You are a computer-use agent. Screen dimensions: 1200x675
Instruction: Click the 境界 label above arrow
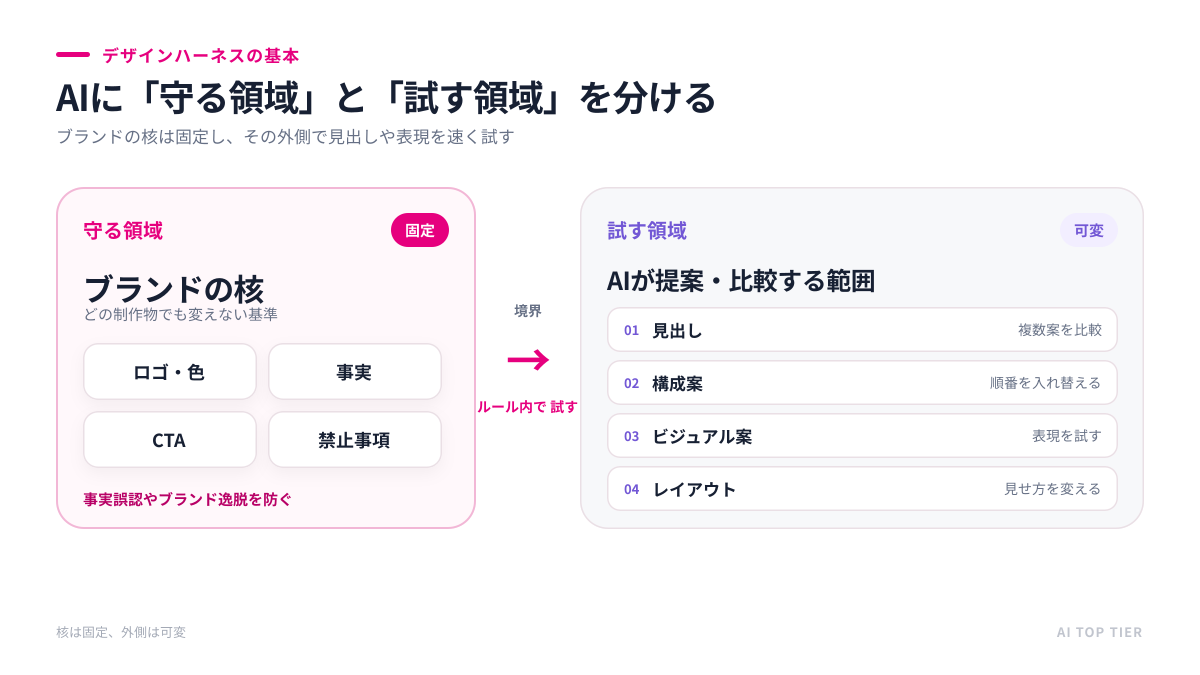(x=528, y=311)
